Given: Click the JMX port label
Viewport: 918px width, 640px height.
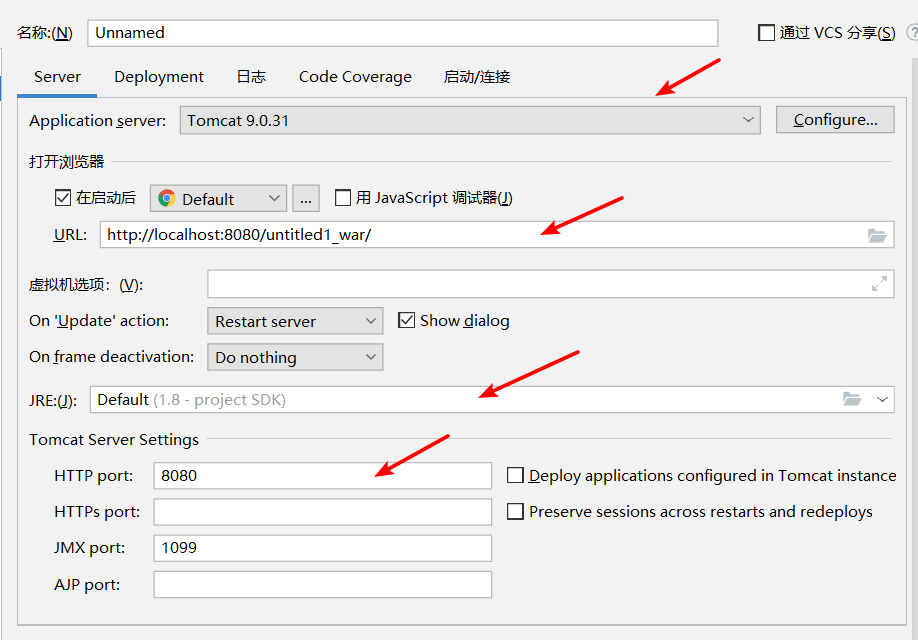Looking at the screenshot, I should (x=90, y=548).
